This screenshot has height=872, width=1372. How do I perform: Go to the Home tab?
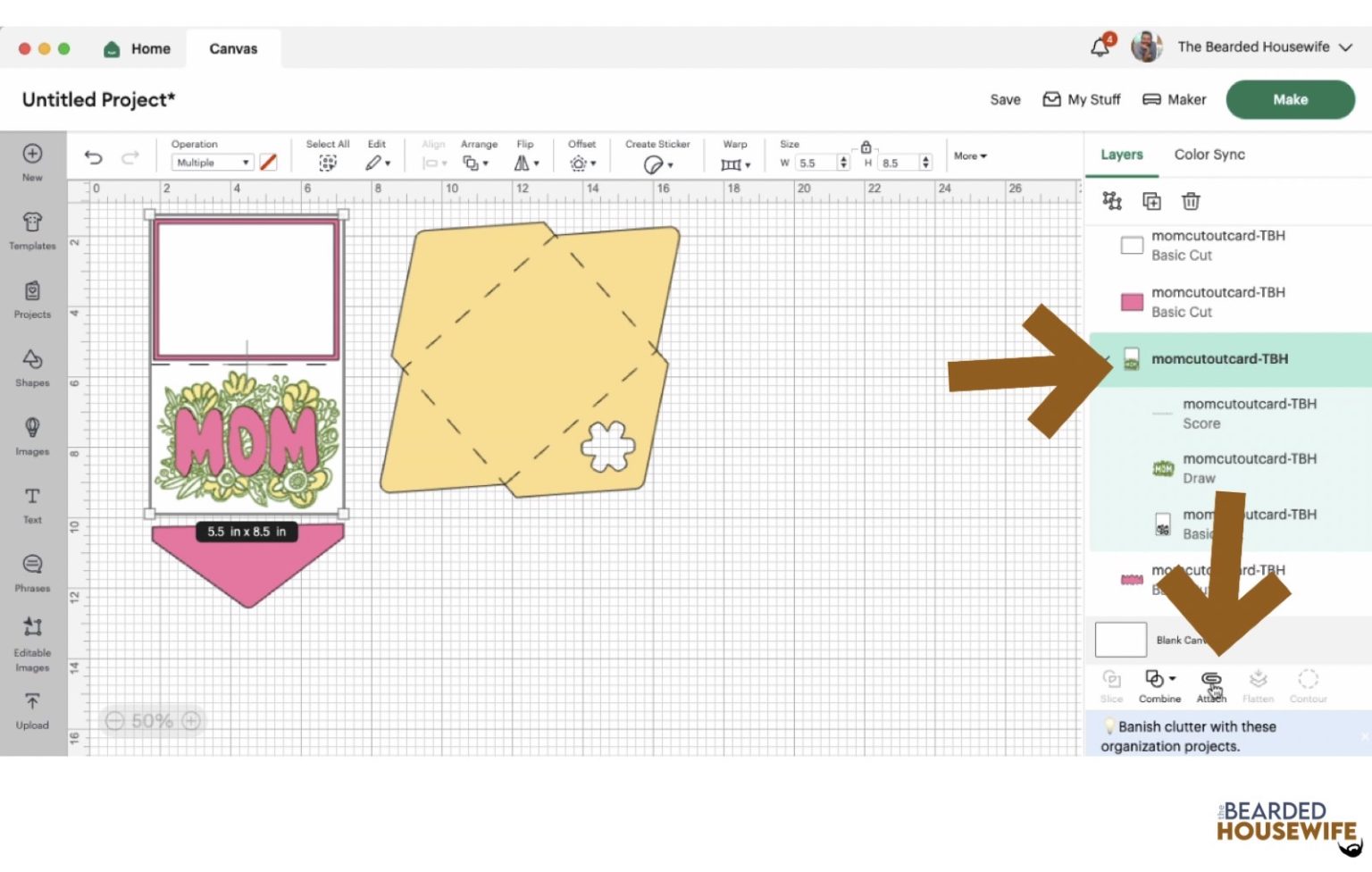coord(138,48)
